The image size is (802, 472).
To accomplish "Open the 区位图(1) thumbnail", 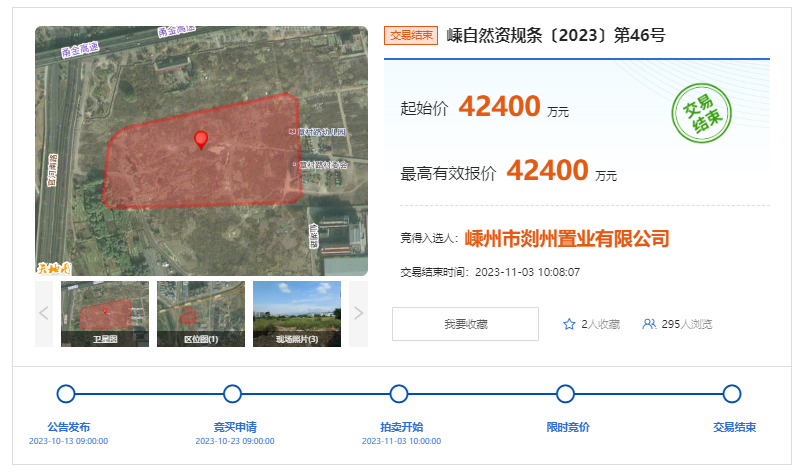I will click(201, 313).
